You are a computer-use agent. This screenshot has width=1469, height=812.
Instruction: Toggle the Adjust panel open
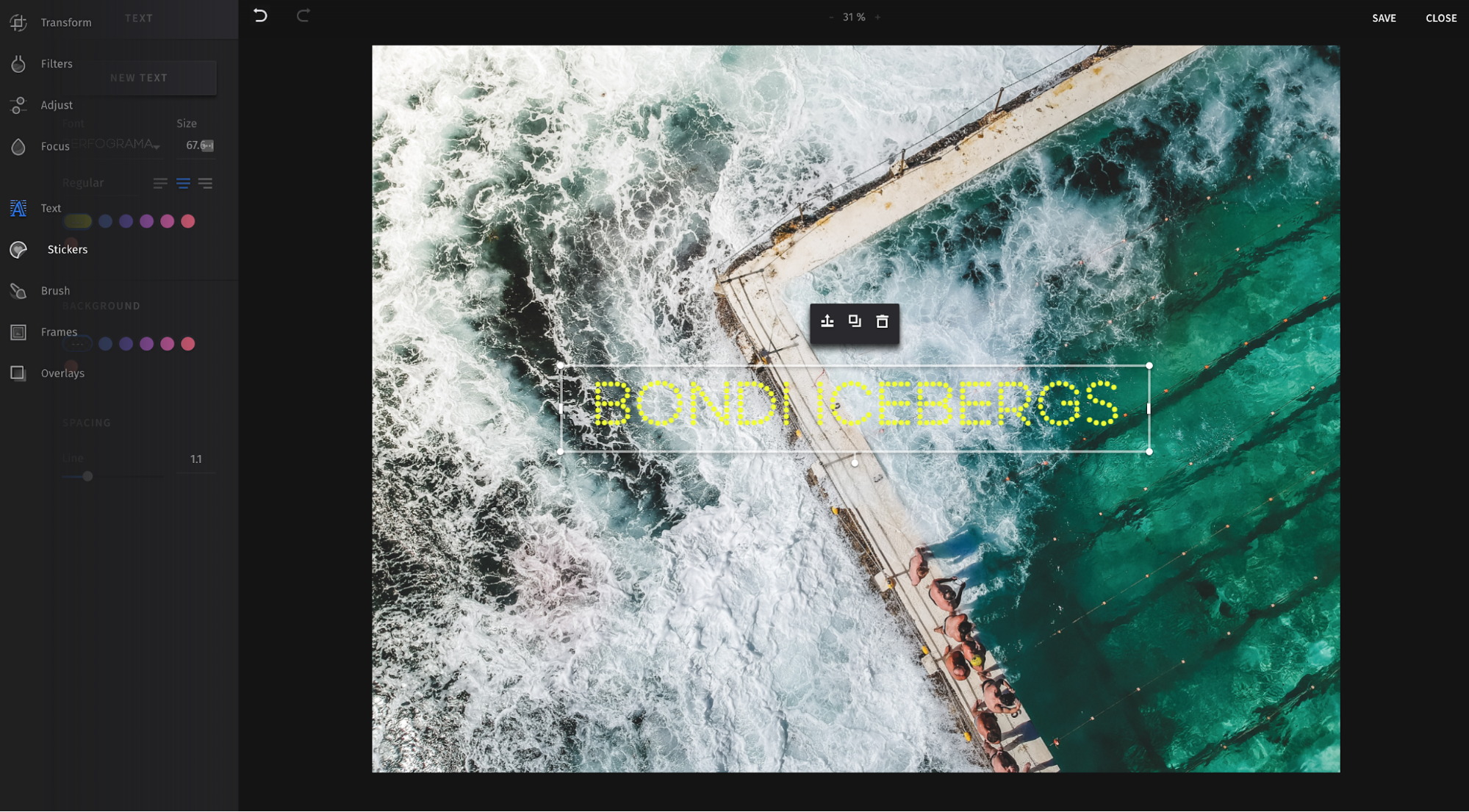(56, 105)
